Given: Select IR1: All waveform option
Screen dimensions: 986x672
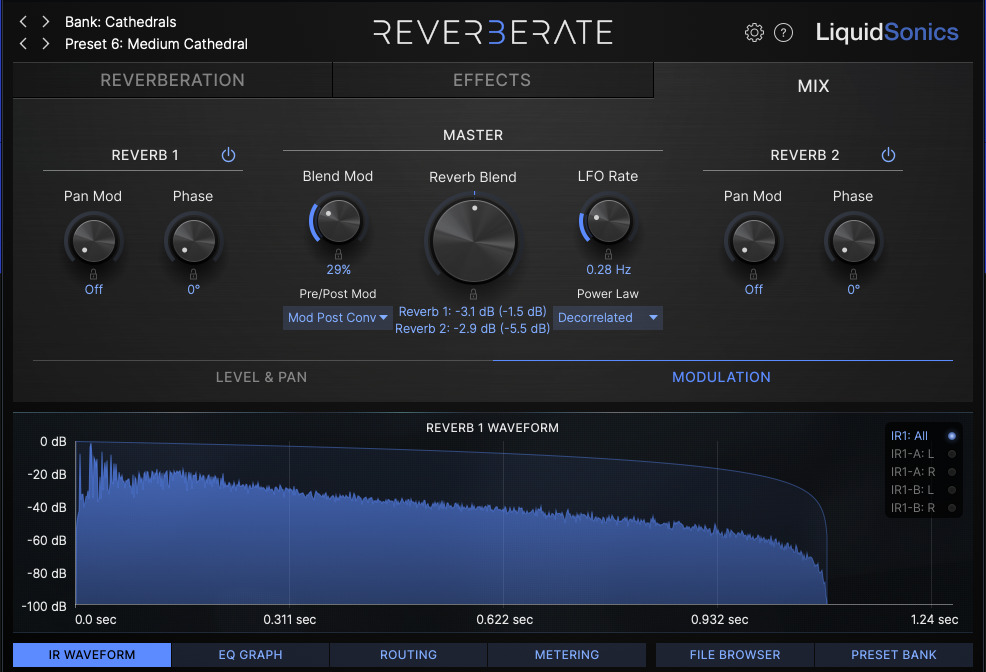Looking at the screenshot, I should [923, 436].
